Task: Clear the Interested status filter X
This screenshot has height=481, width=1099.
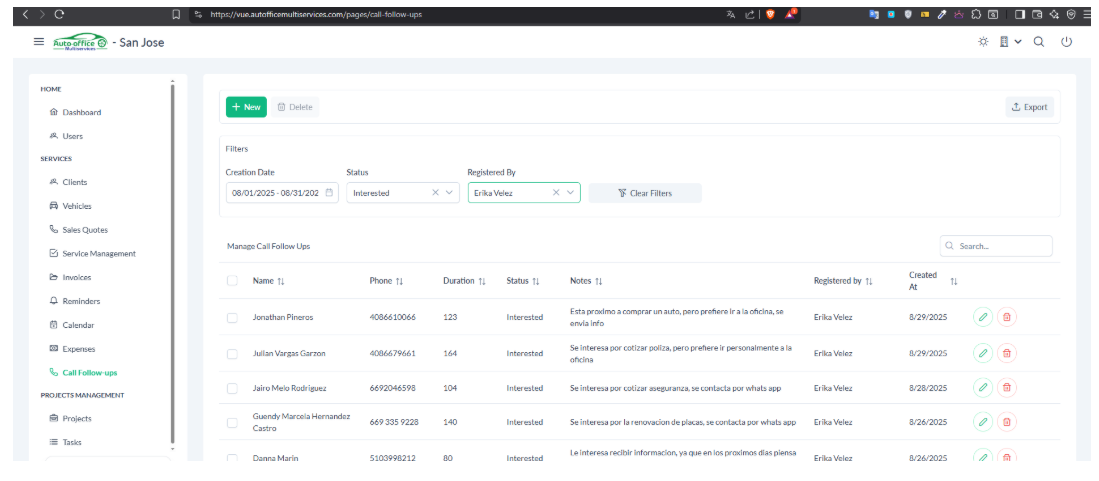Action: pos(435,193)
